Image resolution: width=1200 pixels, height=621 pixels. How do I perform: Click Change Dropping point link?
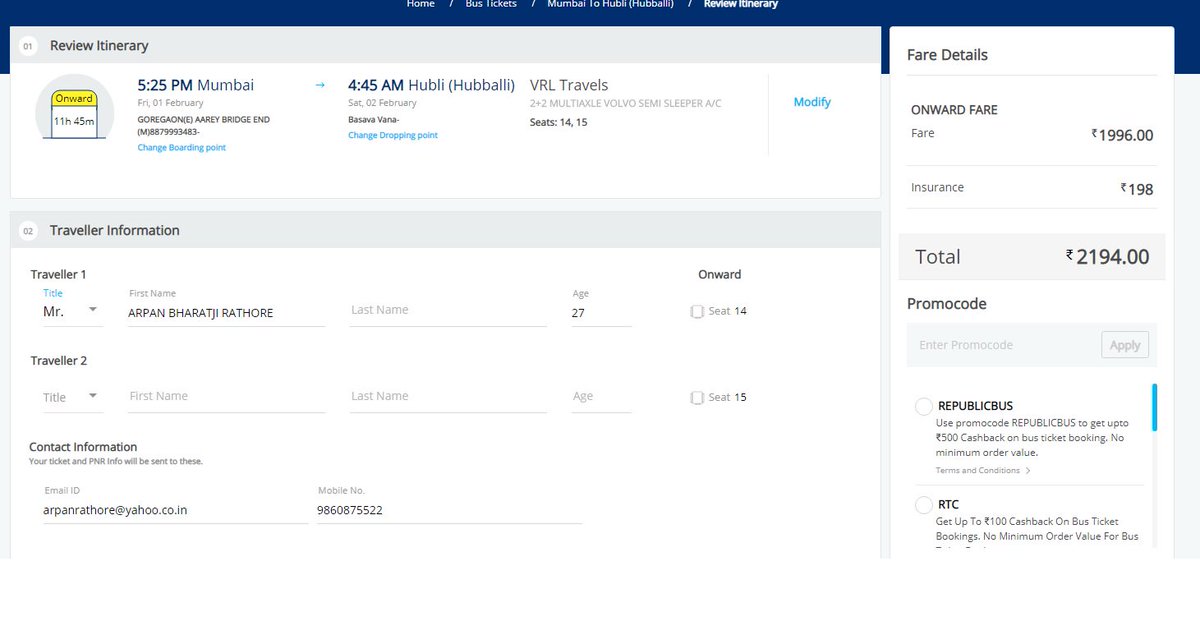click(393, 135)
